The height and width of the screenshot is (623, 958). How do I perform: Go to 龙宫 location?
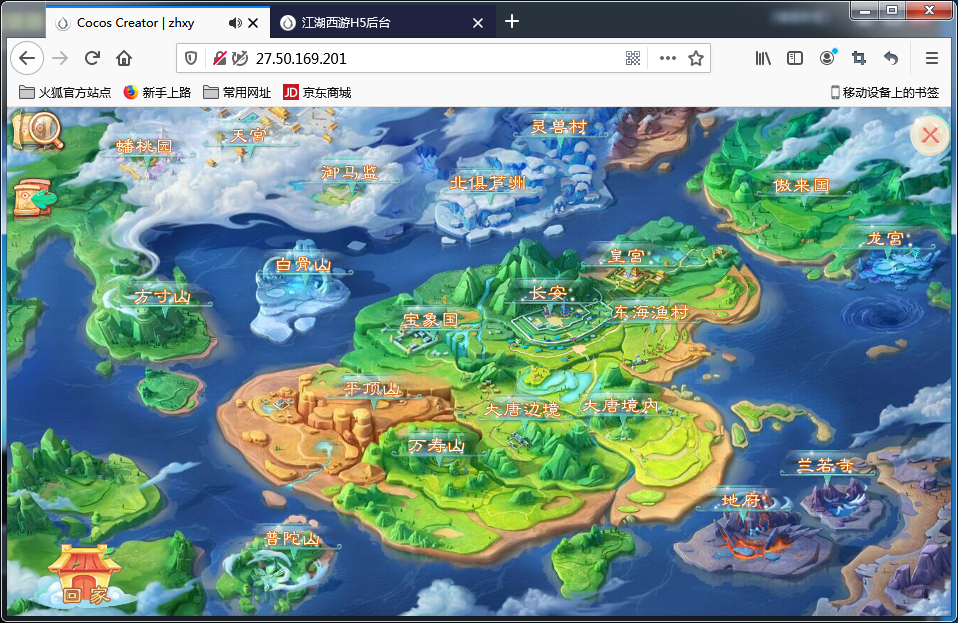(885, 238)
